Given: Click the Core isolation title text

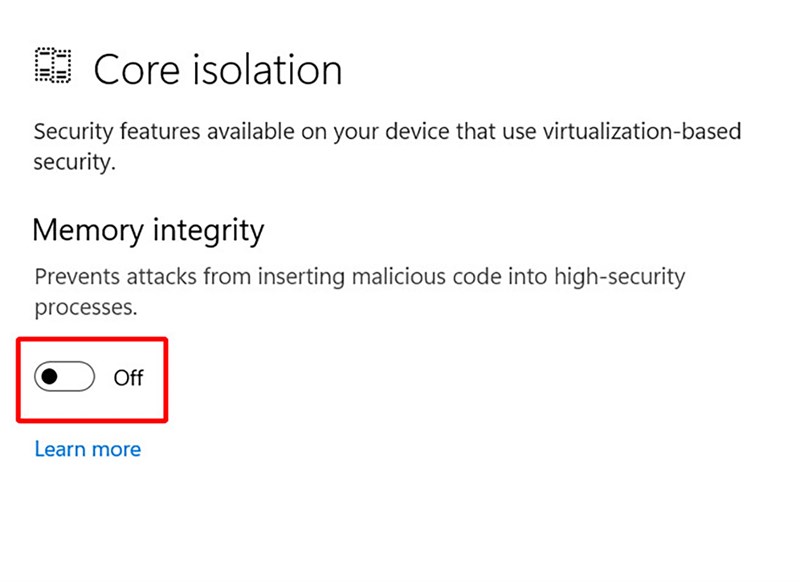Looking at the screenshot, I should (216, 68).
